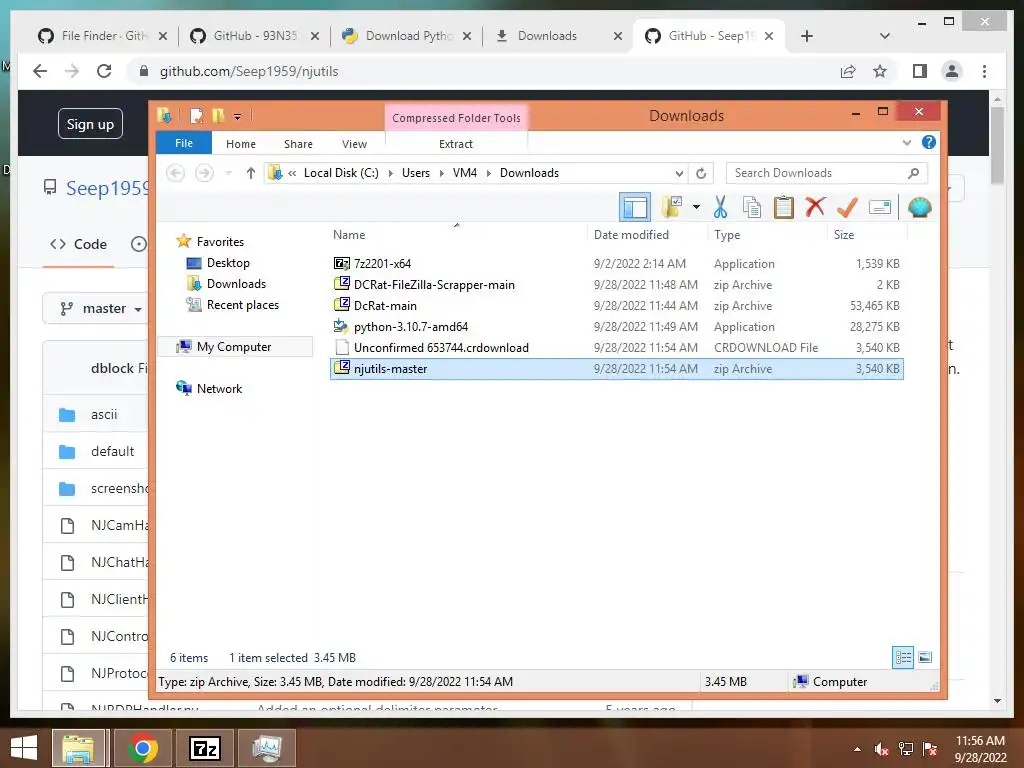Open the recent locations dropdown arrow
The image size is (1024, 768).
pos(228,173)
